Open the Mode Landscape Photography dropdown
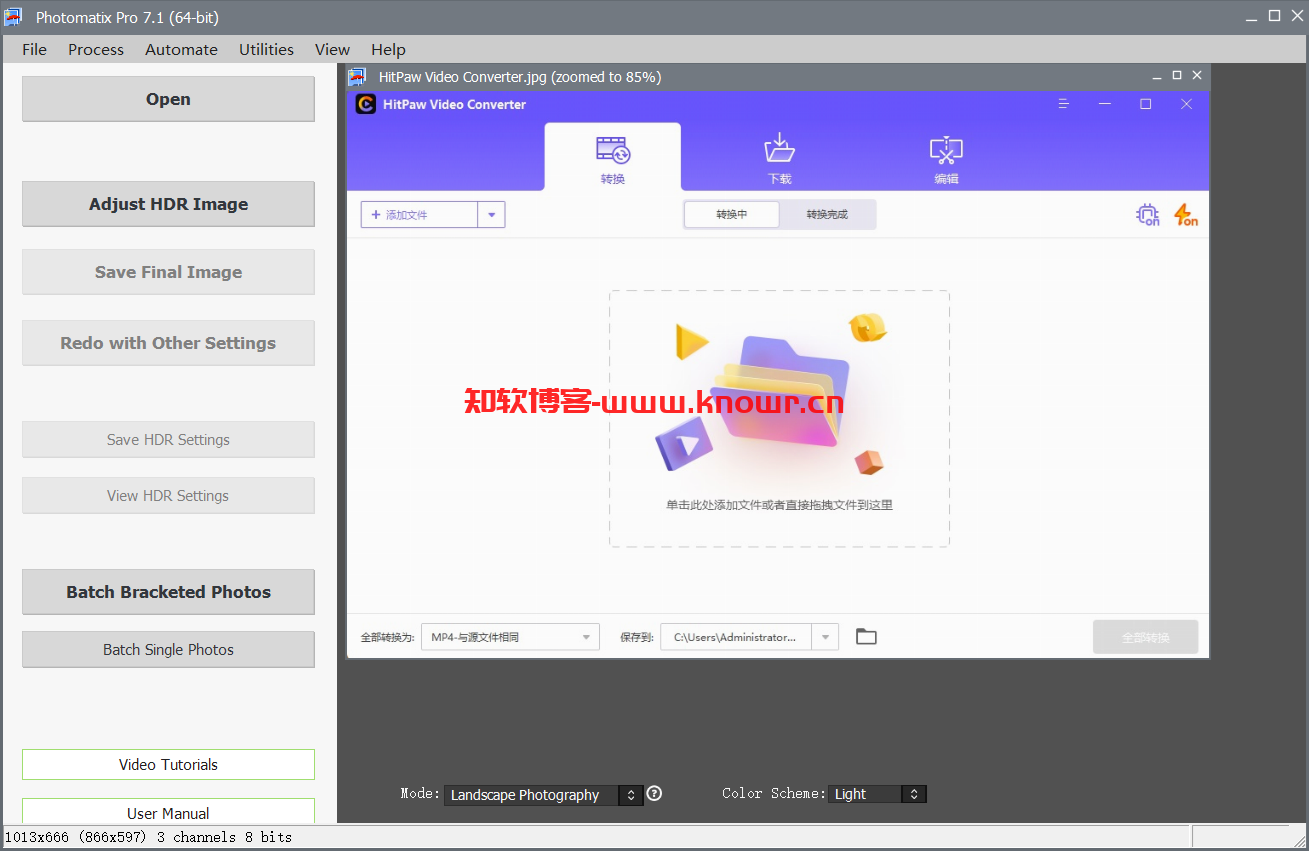 (x=543, y=795)
